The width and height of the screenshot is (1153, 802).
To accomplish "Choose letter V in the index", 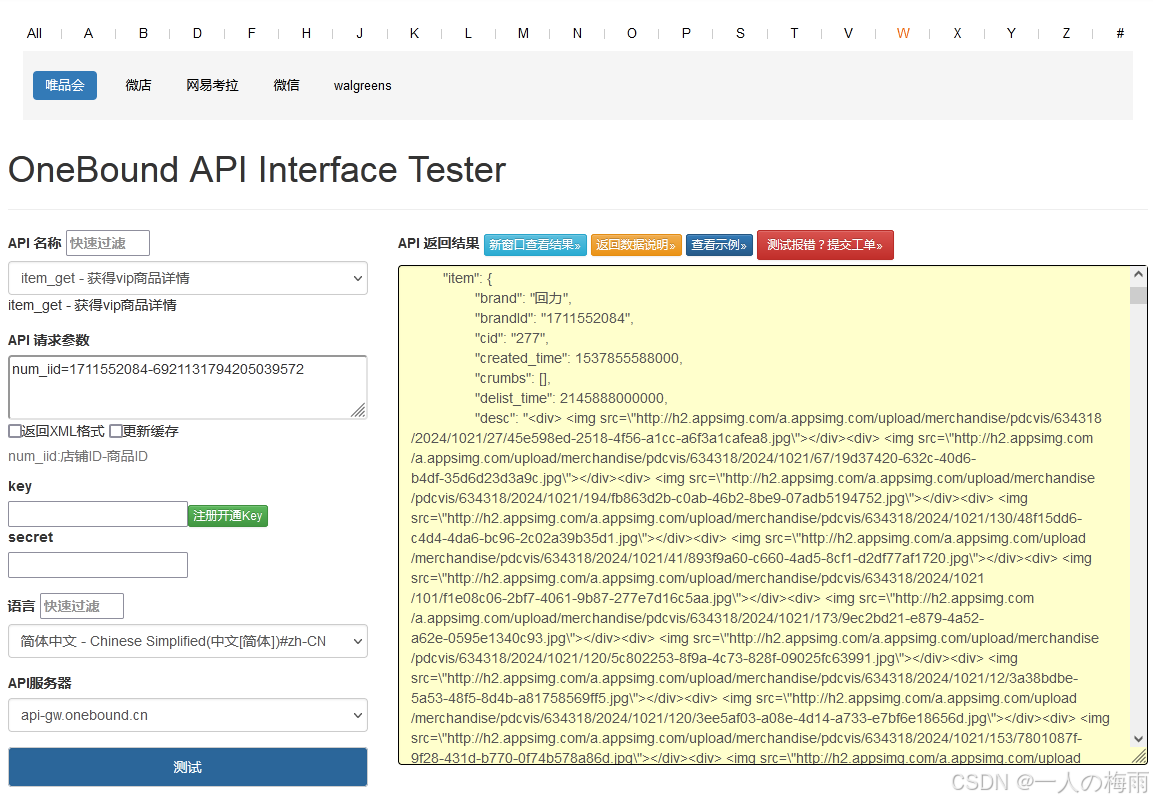I will coord(848,33).
